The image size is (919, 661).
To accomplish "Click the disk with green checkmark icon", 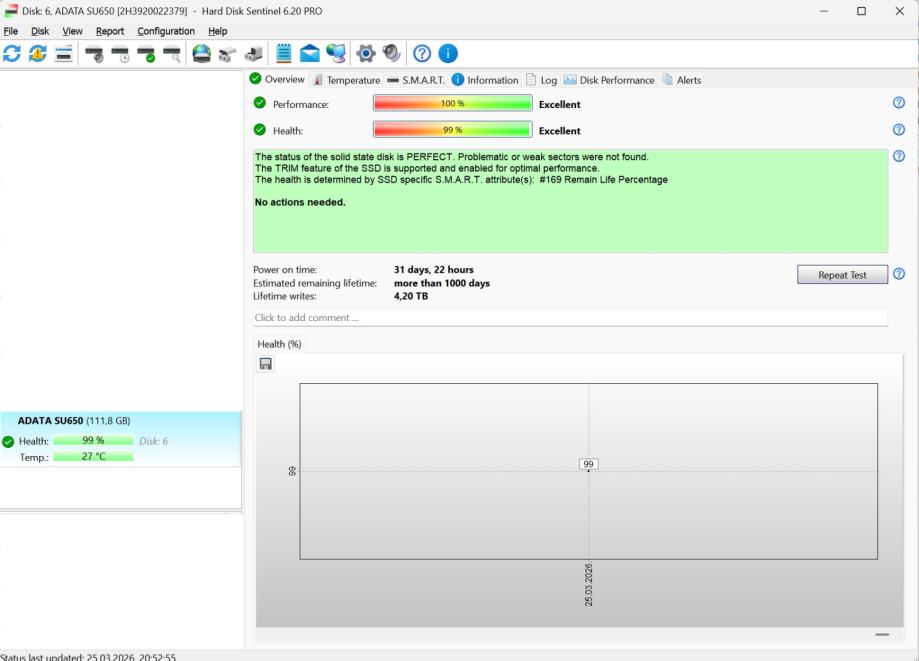I will pos(146,54).
